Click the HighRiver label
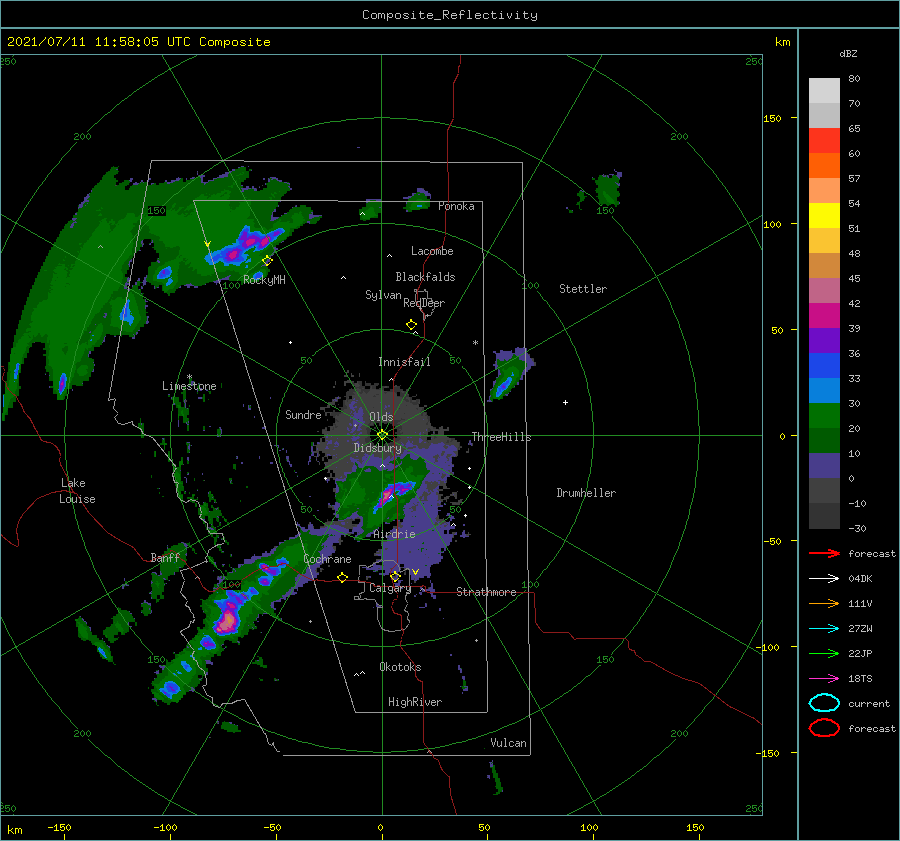Image resolution: width=900 pixels, height=841 pixels. (x=415, y=702)
